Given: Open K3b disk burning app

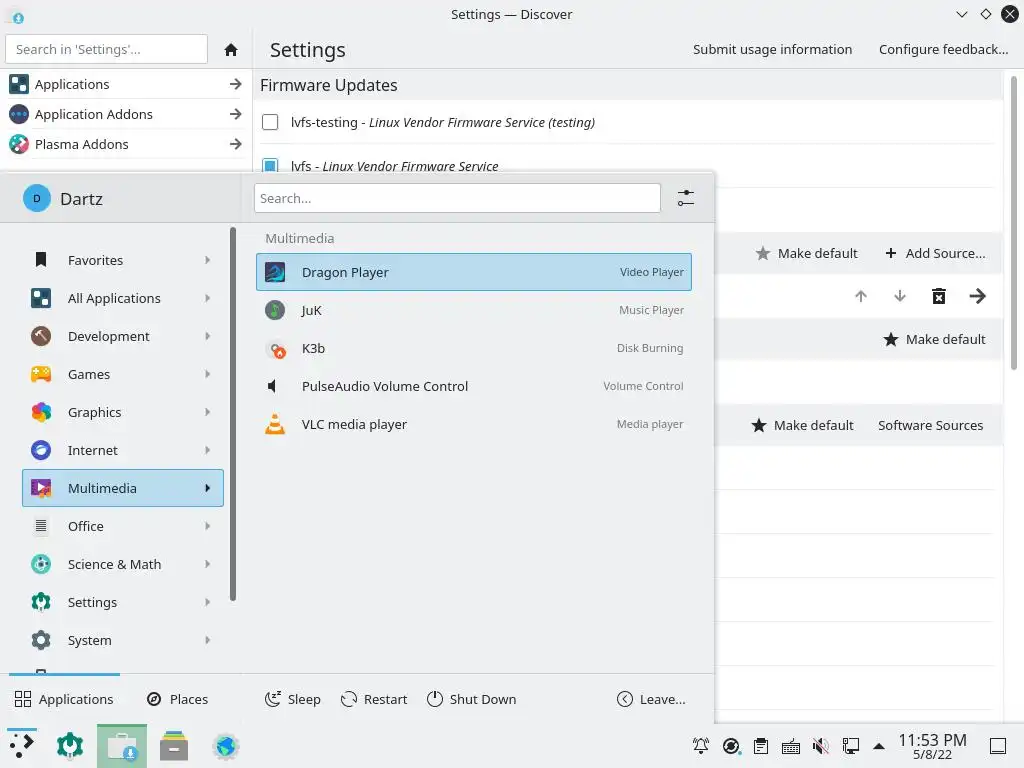Looking at the screenshot, I should tap(473, 348).
